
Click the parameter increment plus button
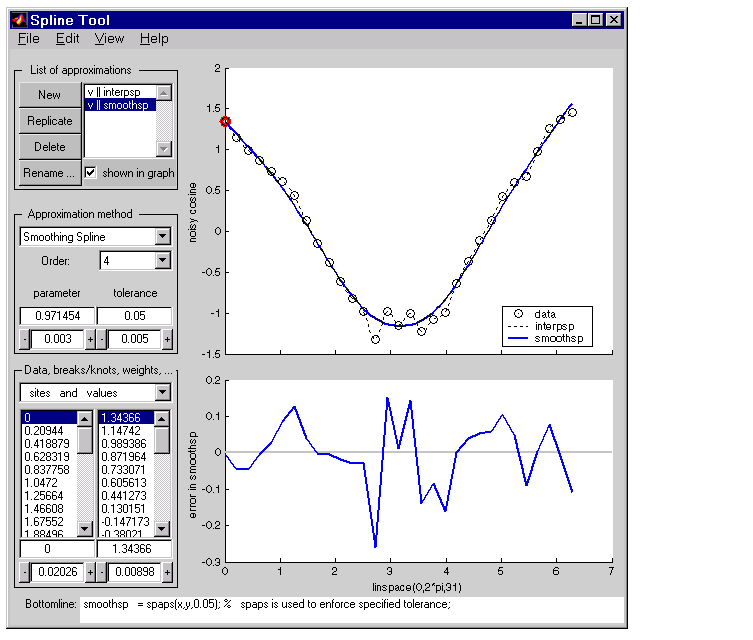click(x=90, y=340)
